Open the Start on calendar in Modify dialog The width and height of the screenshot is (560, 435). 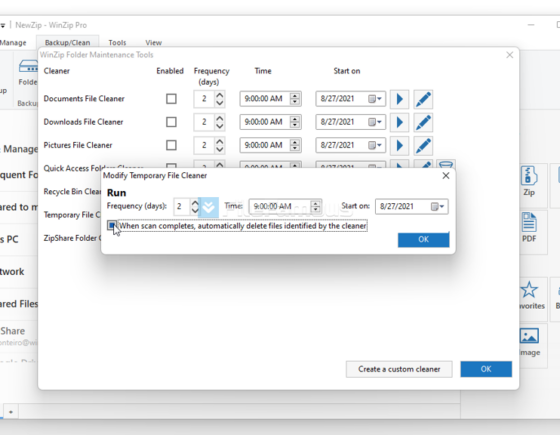[x=438, y=206]
